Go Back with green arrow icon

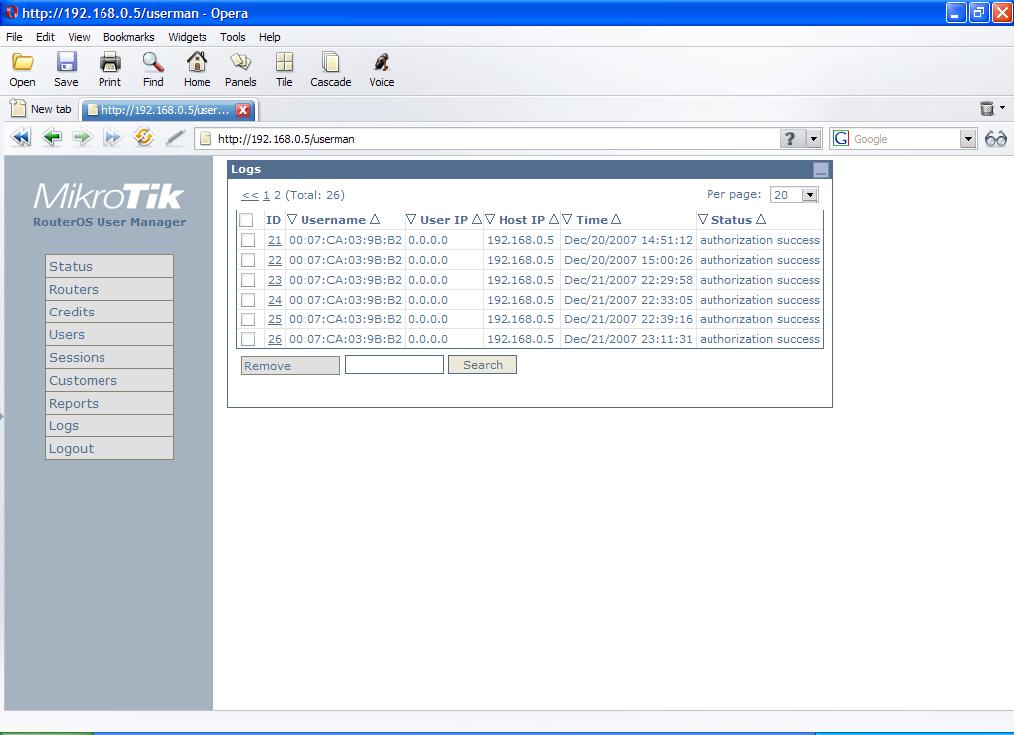[51, 137]
